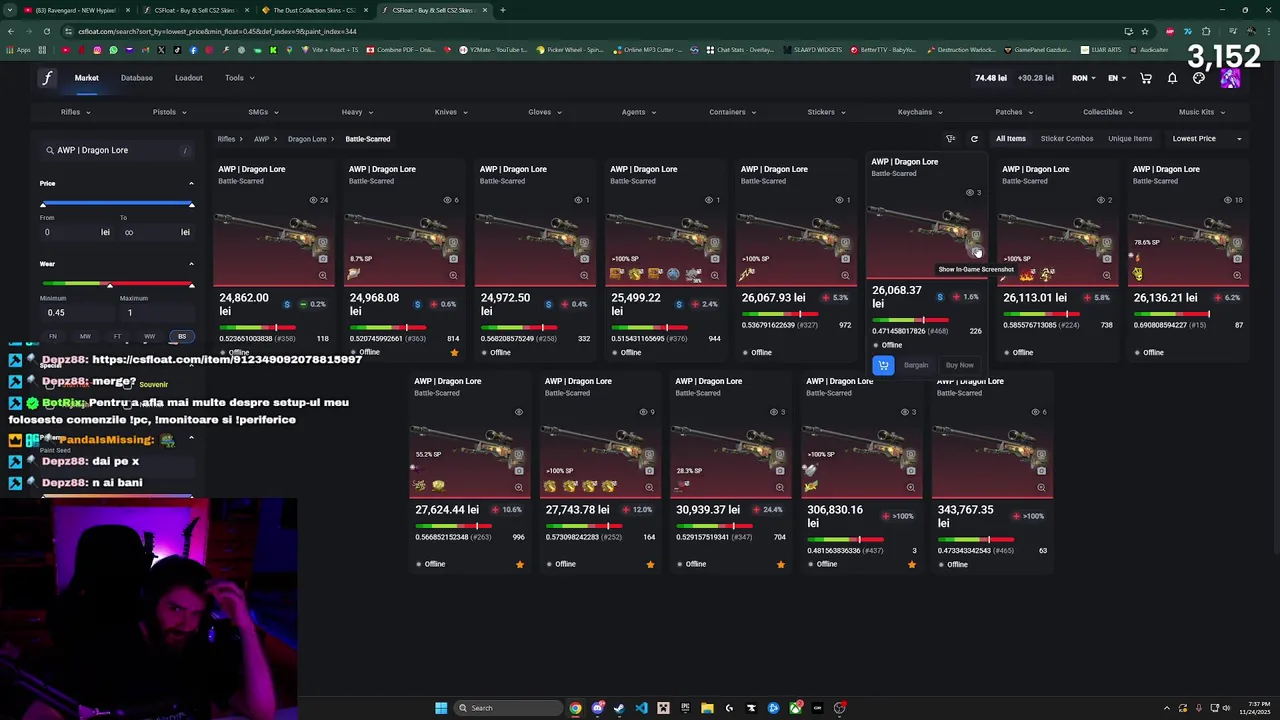Screen dimensions: 1280x720
Task: Focus the Wear Minimum 0.45 field
Action: point(75,312)
